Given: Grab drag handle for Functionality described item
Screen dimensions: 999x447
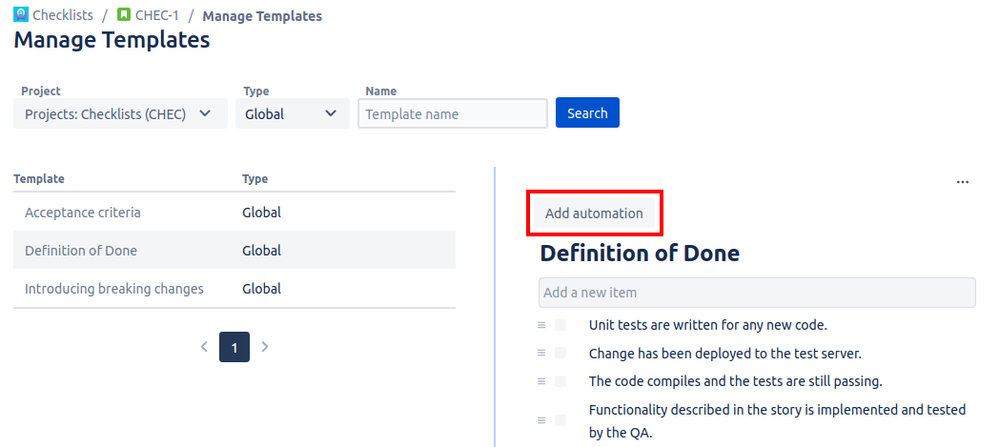Looking at the screenshot, I should pyautogui.click(x=542, y=420).
